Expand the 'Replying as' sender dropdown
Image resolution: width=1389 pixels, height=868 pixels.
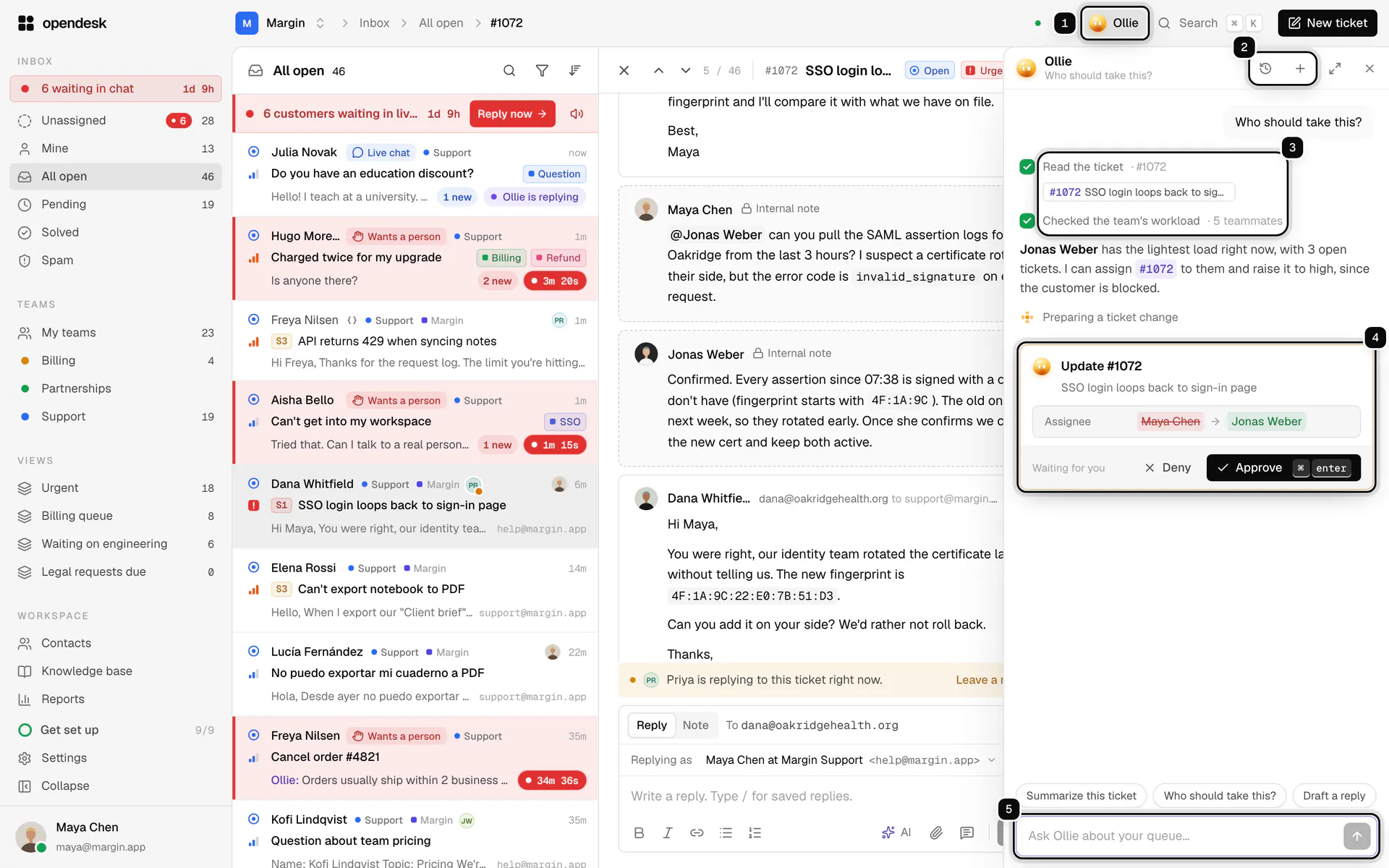(x=992, y=759)
